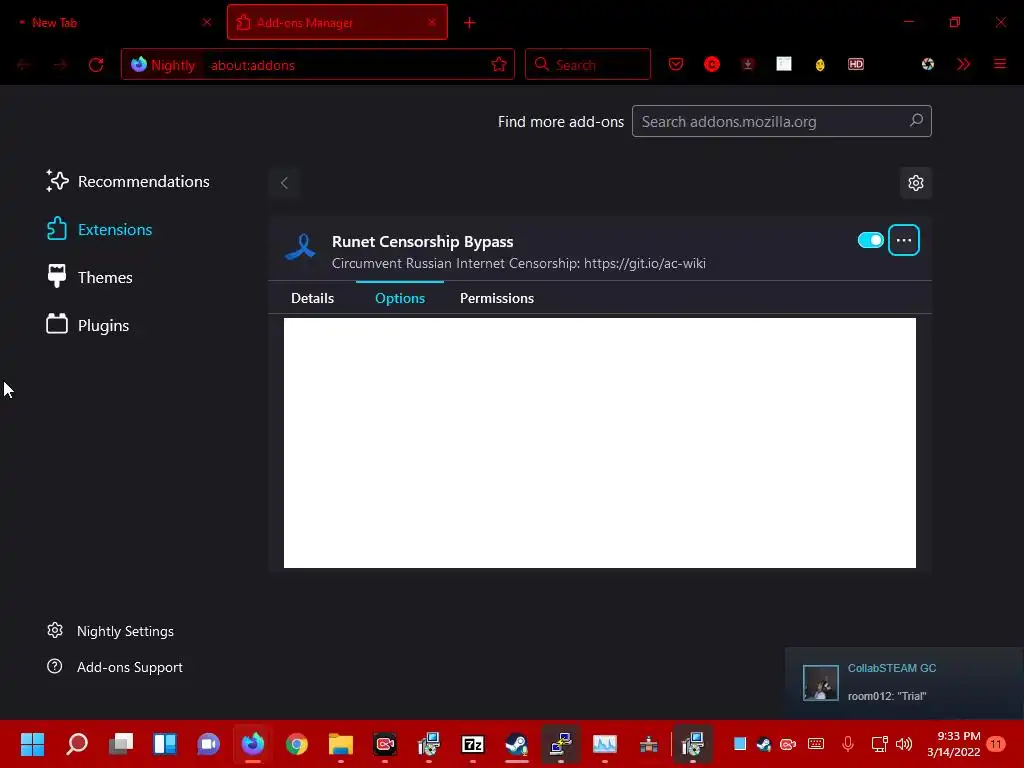Open the extension's three-dot more options menu
1024x768 pixels.
(x=904, y=240)
